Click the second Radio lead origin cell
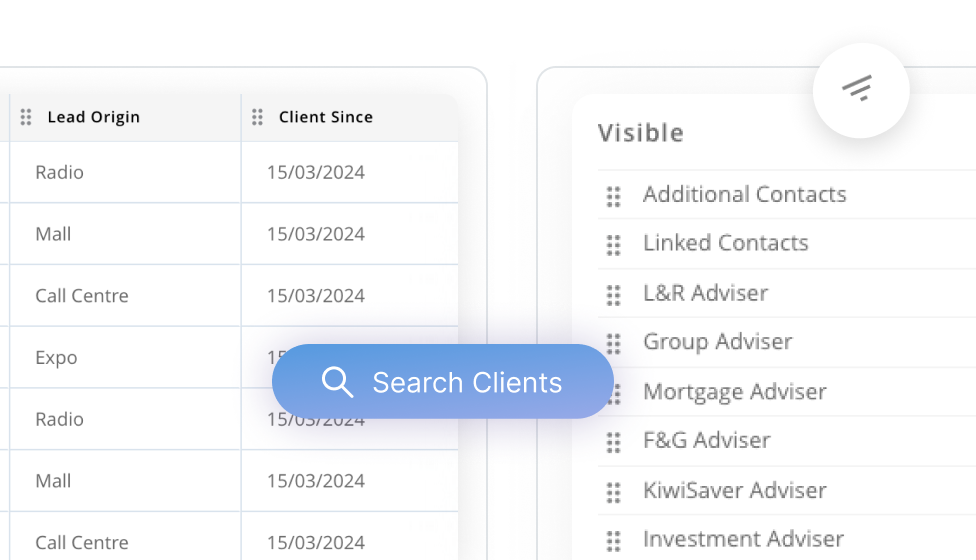 tap(125, 419)
